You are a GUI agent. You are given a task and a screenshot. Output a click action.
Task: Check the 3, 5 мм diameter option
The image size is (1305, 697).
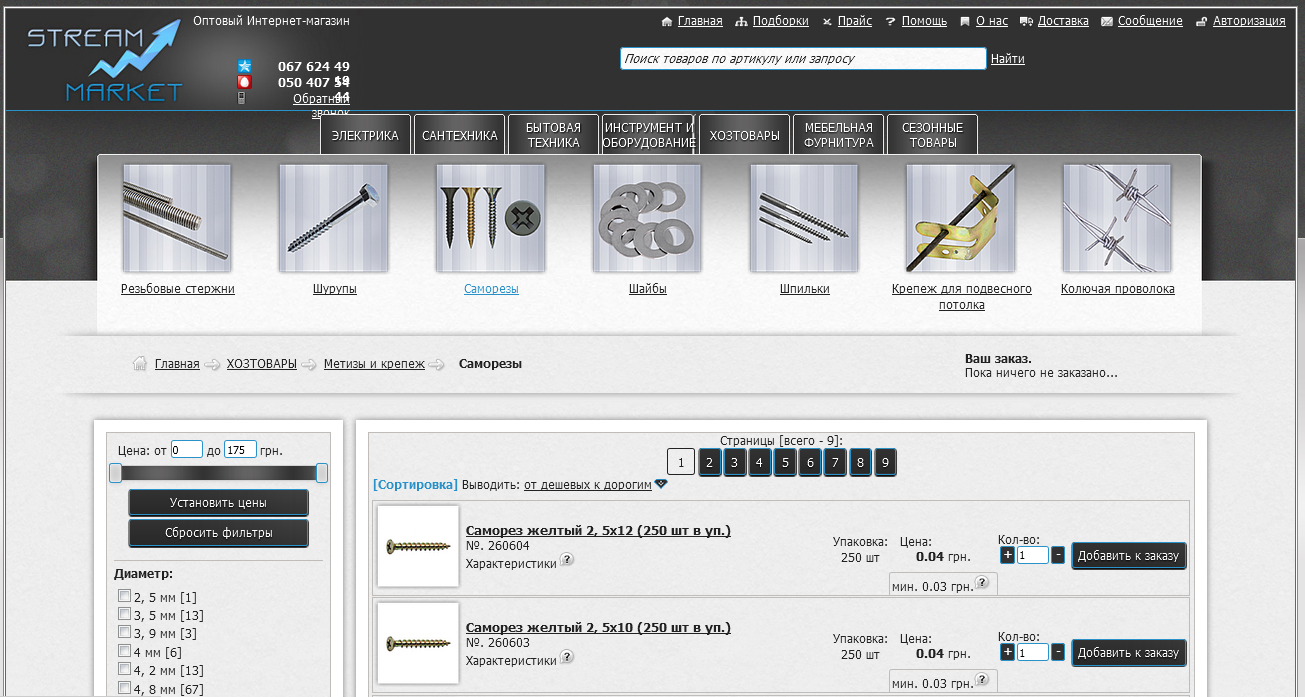point(125,614)
